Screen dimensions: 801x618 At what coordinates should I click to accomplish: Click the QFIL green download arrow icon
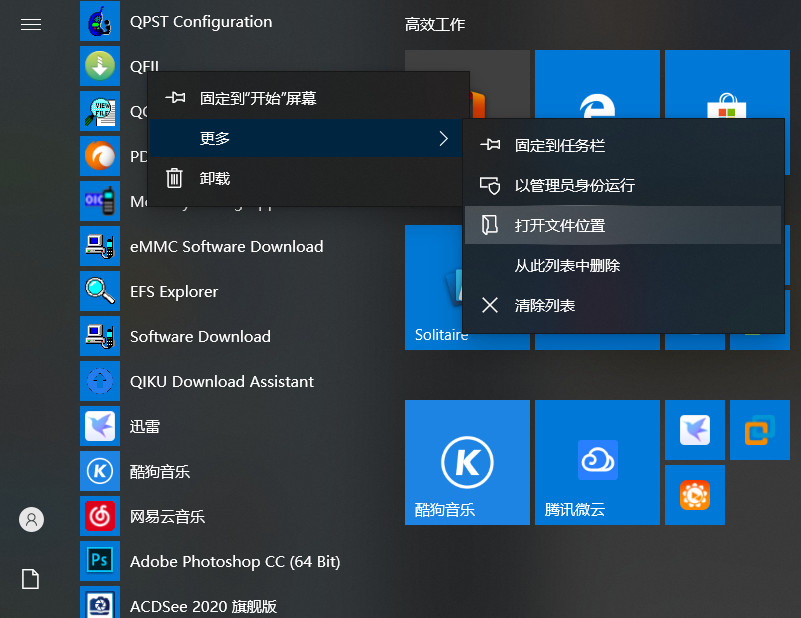click(x=100, y=66)
